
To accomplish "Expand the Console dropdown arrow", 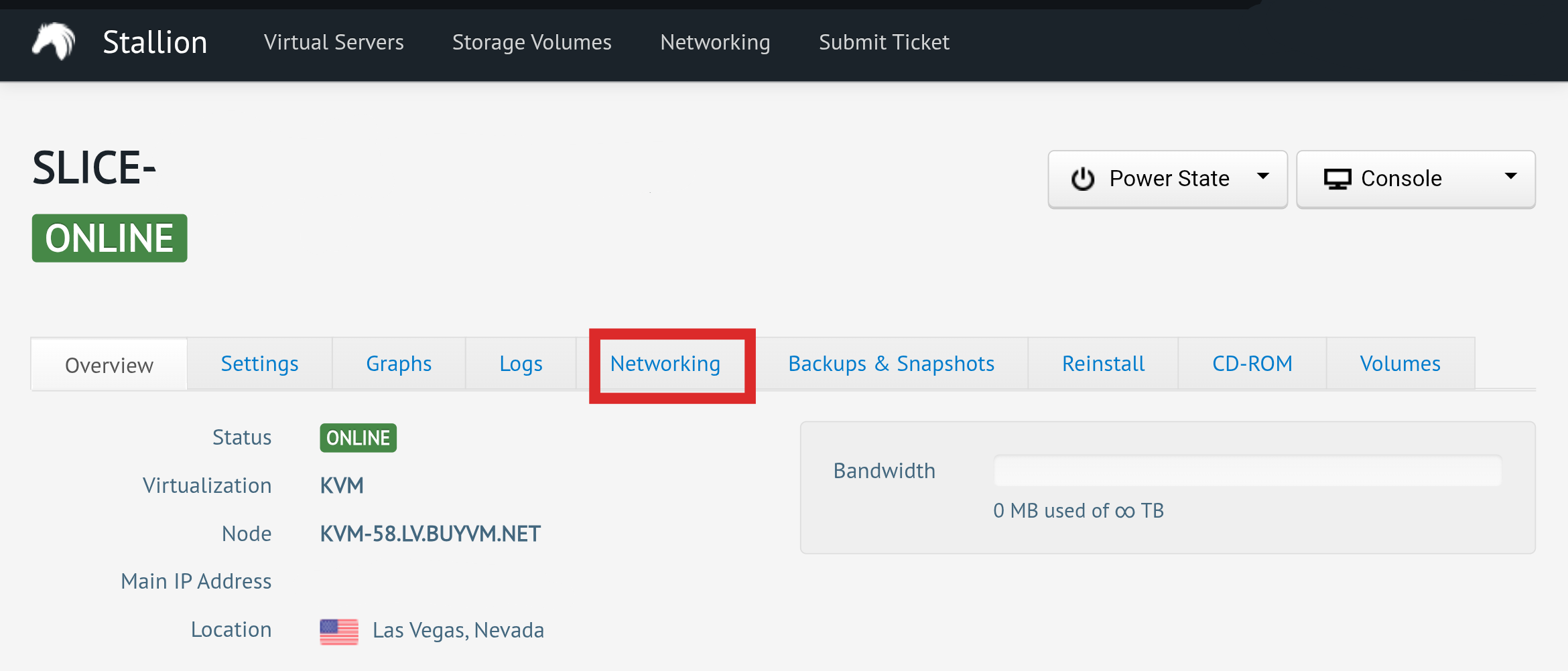I will 1511,177.
